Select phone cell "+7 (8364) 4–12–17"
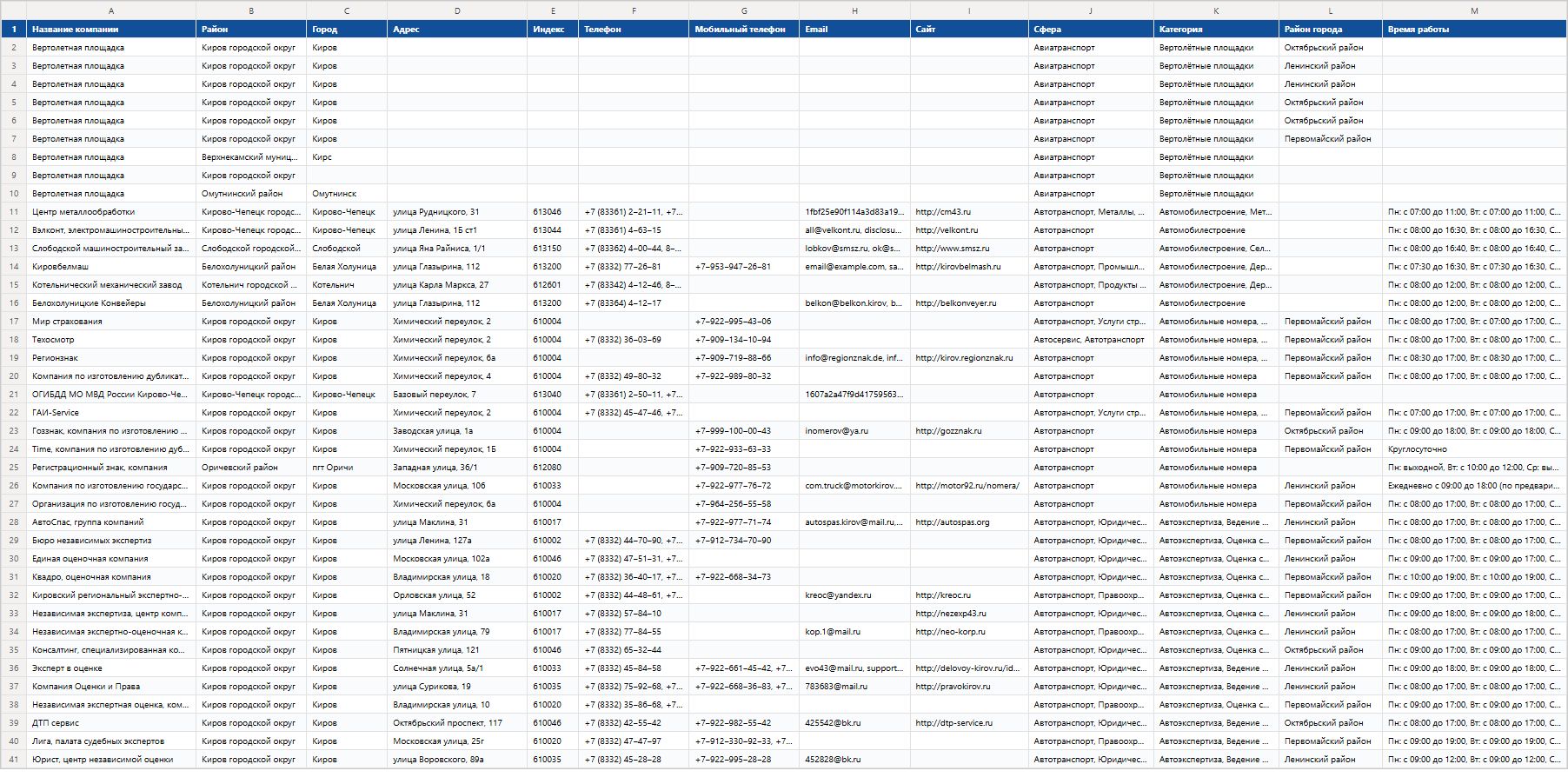This screenshot has width=1568, height=784. click(634, 303)
